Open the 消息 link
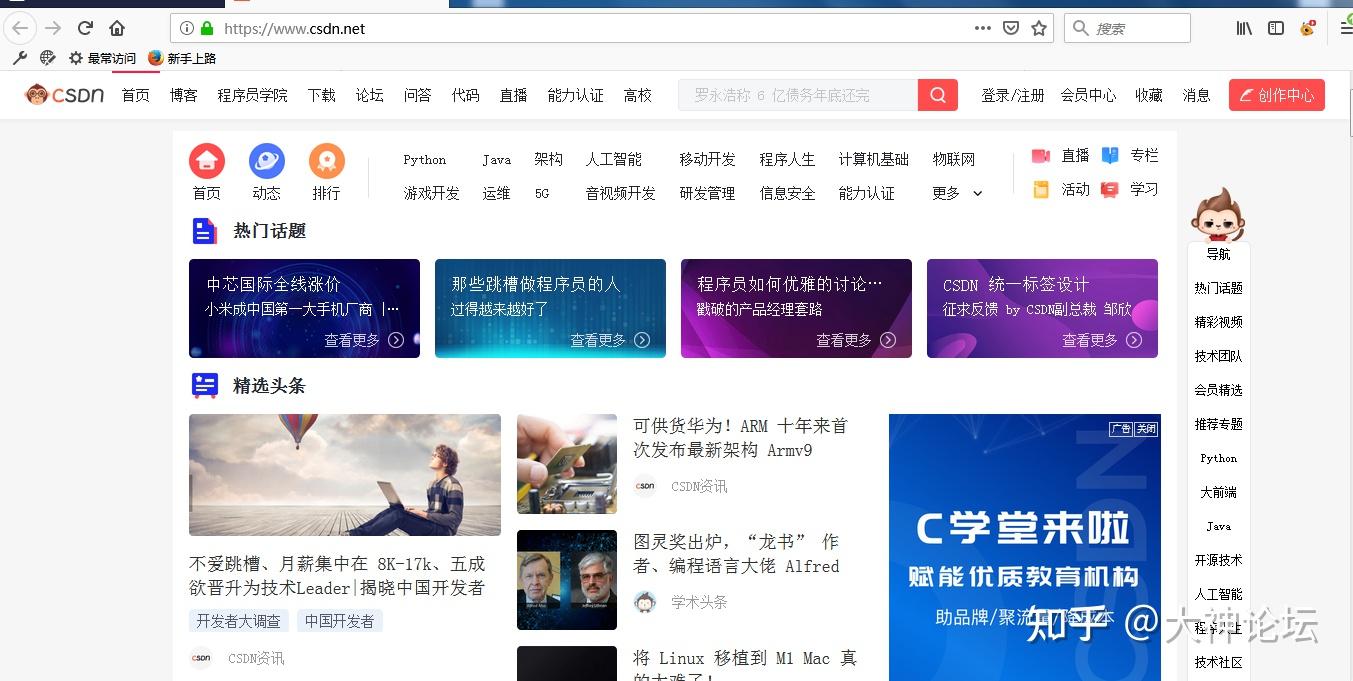The image size is (1353, 681). pos(1196,95)
